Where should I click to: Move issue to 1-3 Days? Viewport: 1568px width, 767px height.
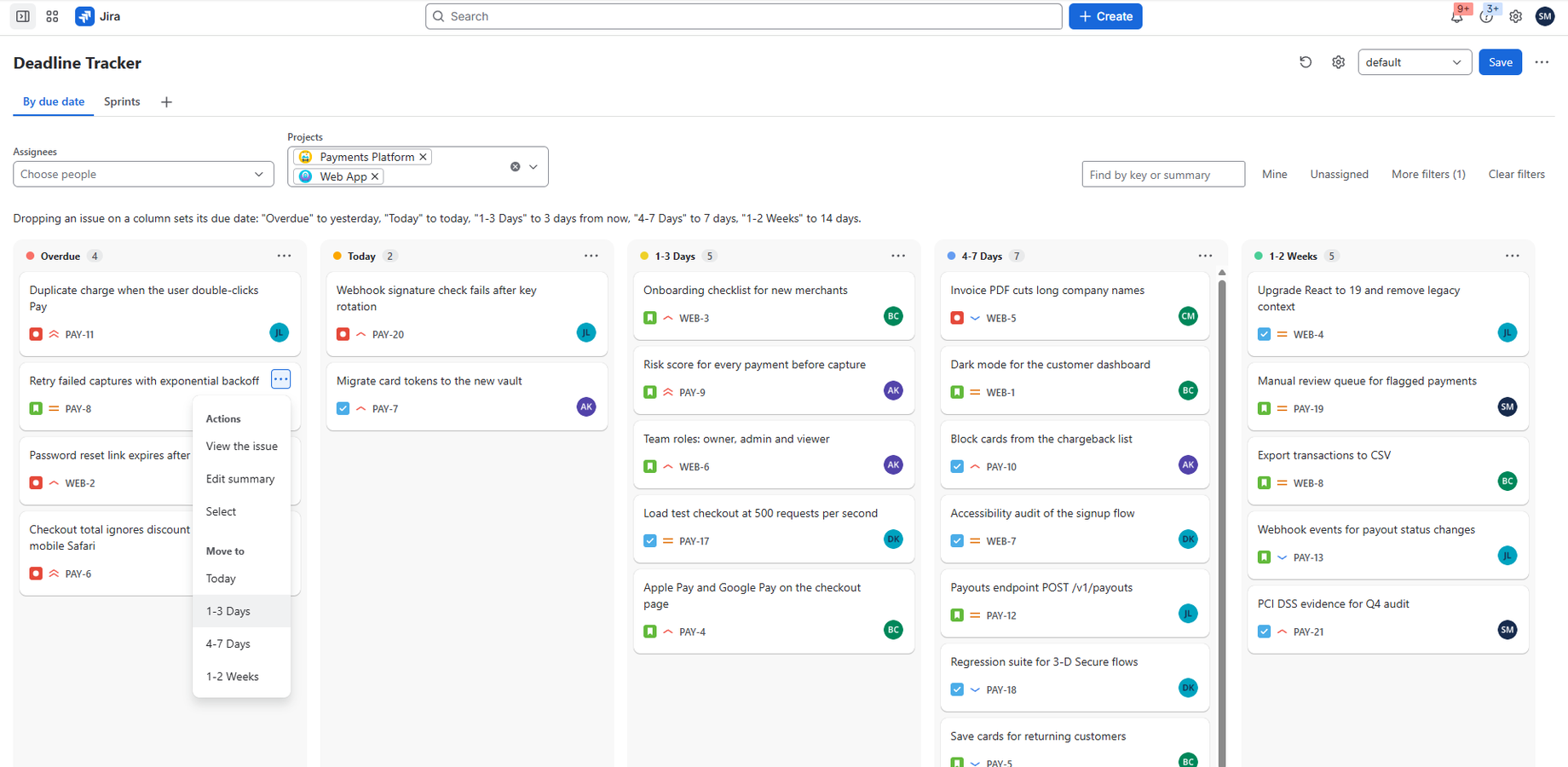[x=241, y=611]
